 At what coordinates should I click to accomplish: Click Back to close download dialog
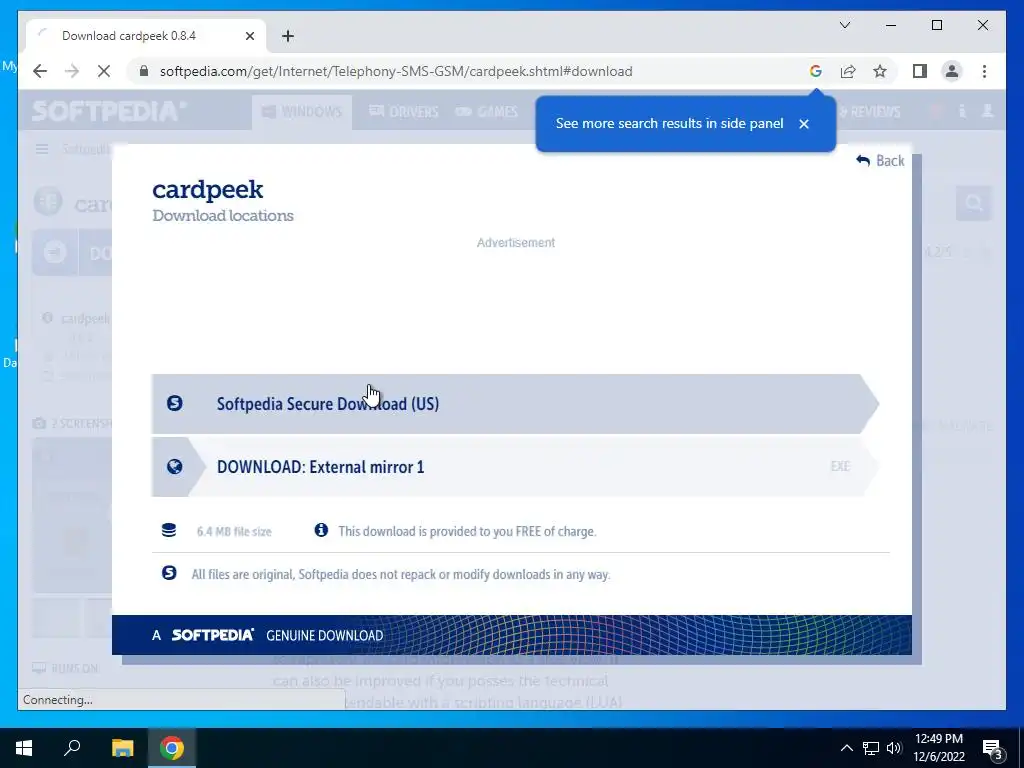(880, 161)
